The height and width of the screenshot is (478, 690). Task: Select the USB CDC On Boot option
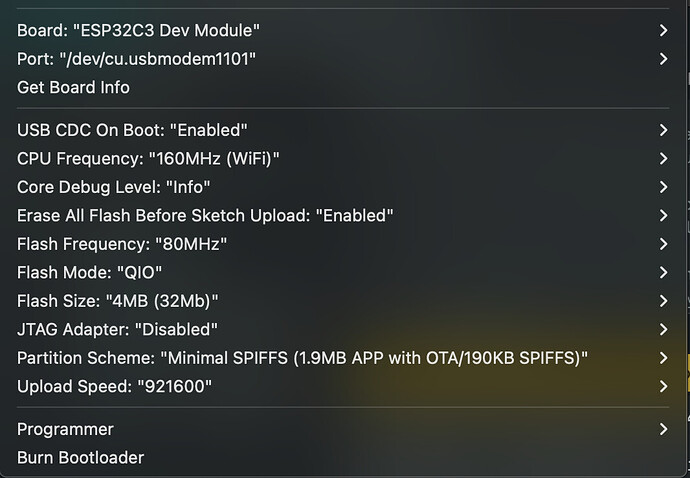coord(132,130)
